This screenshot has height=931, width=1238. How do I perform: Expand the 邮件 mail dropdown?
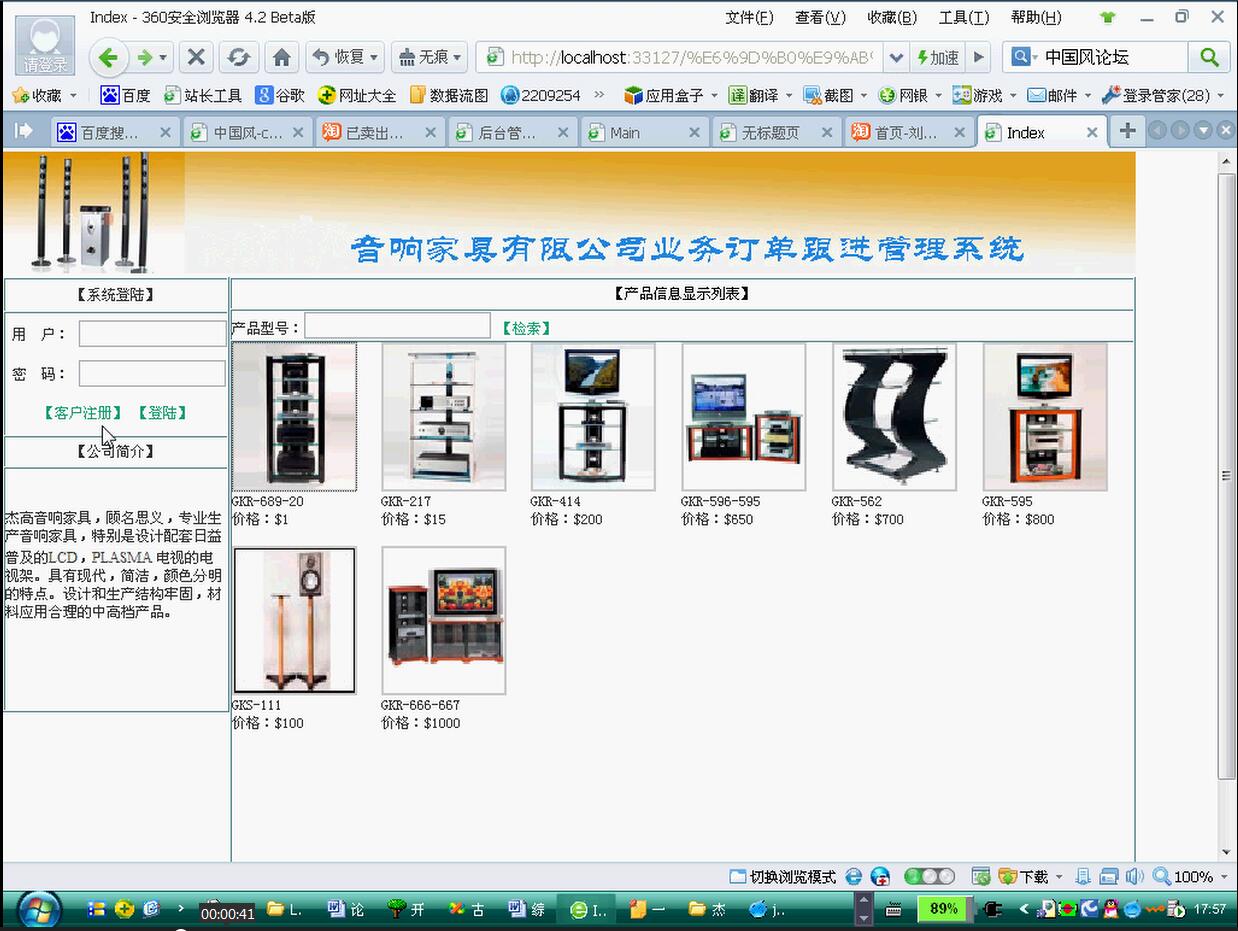[1086, 96]
